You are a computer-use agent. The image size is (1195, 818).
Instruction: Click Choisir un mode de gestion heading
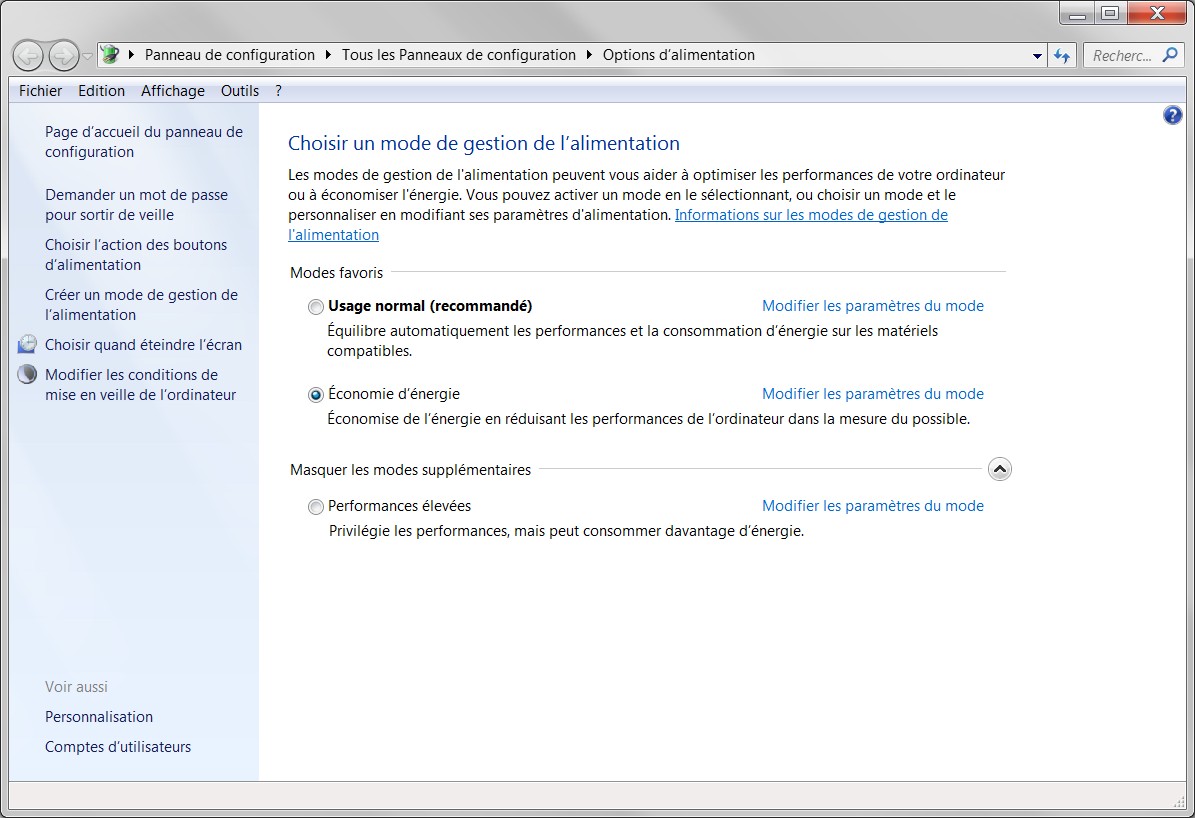484,143
